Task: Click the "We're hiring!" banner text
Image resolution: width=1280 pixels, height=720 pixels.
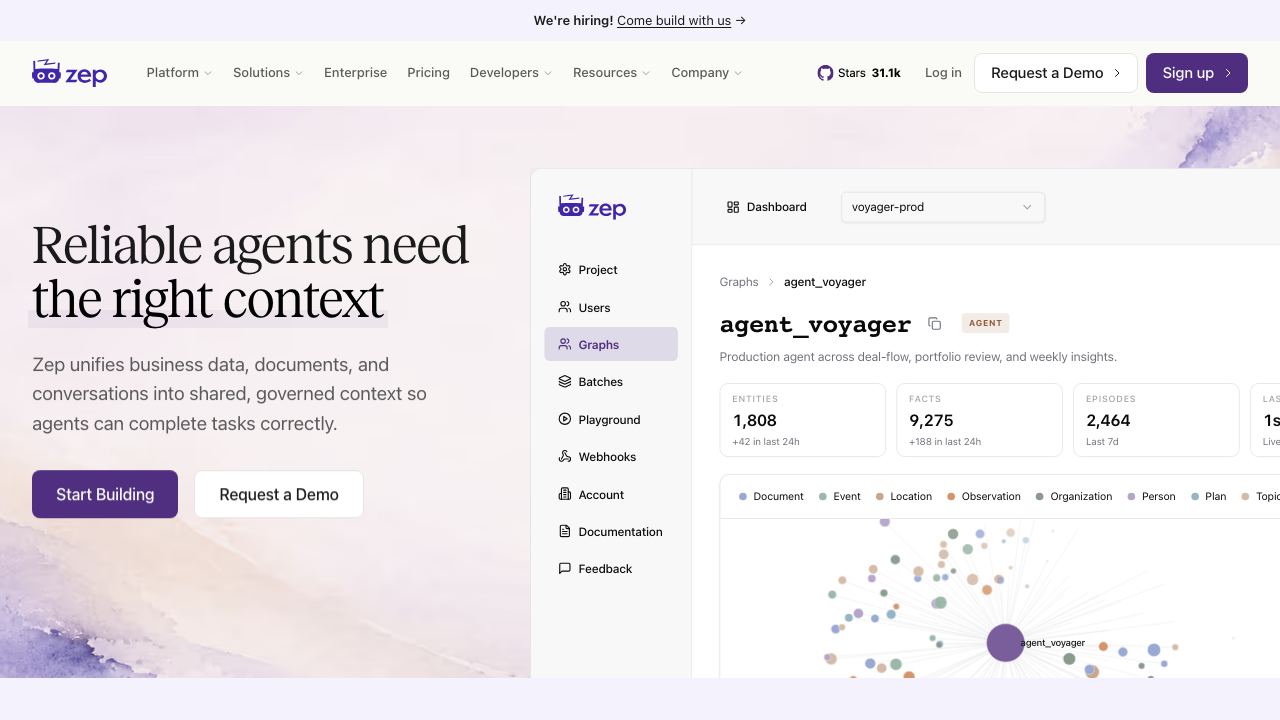Action: click(x=573, y=20)
